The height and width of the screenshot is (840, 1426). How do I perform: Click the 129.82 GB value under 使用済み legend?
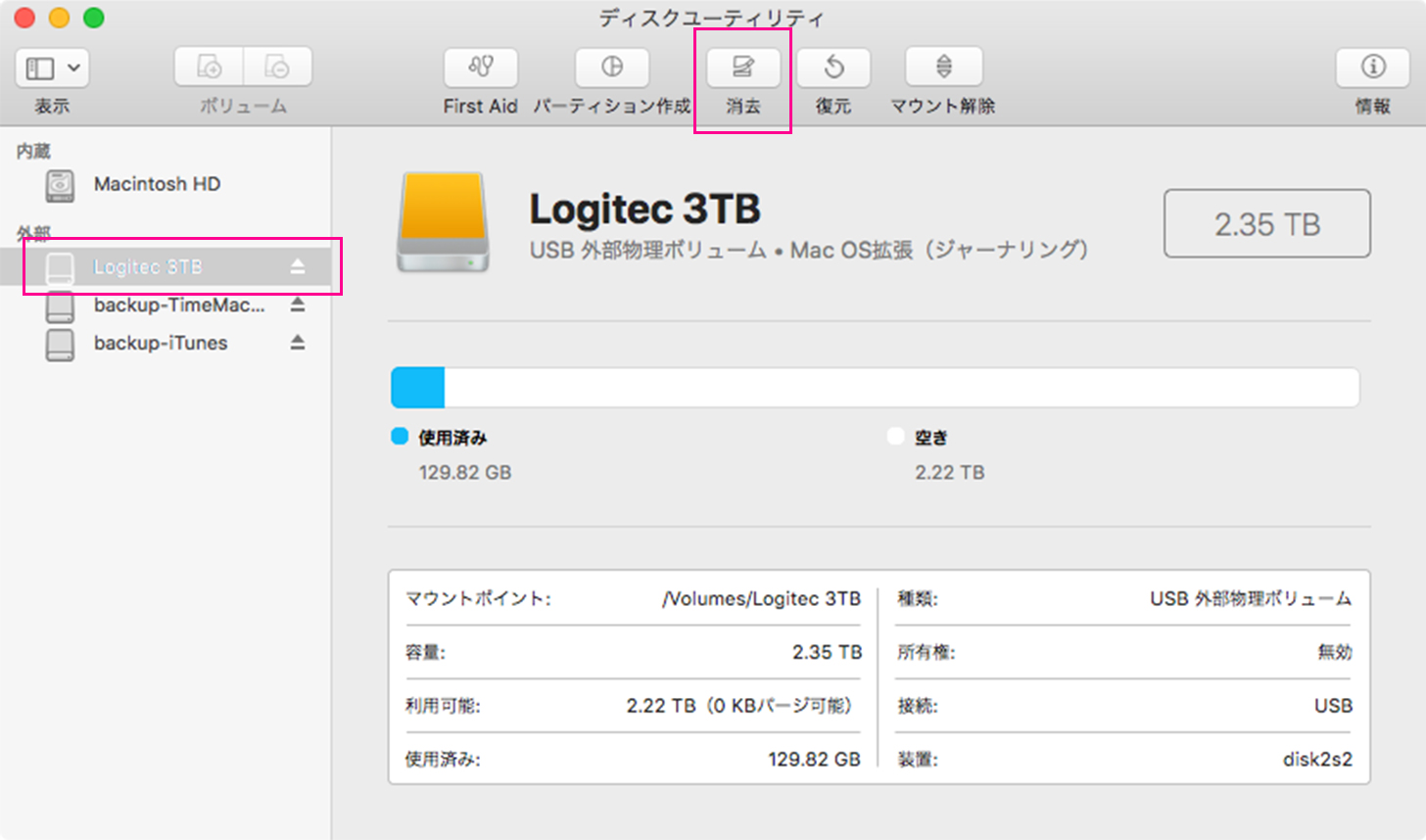pos(465,473)
